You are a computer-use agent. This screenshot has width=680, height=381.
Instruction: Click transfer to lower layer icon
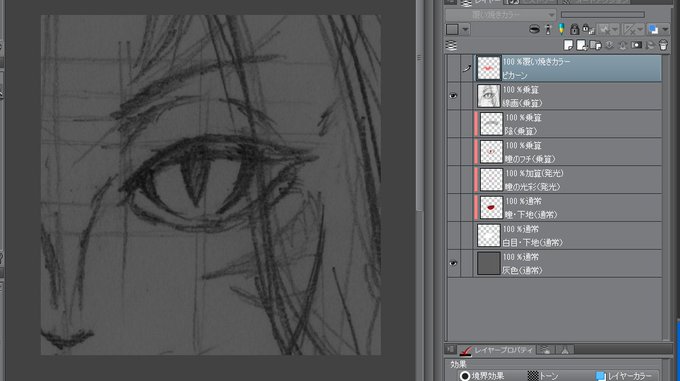pyautogui.click(x=609, y=46)
